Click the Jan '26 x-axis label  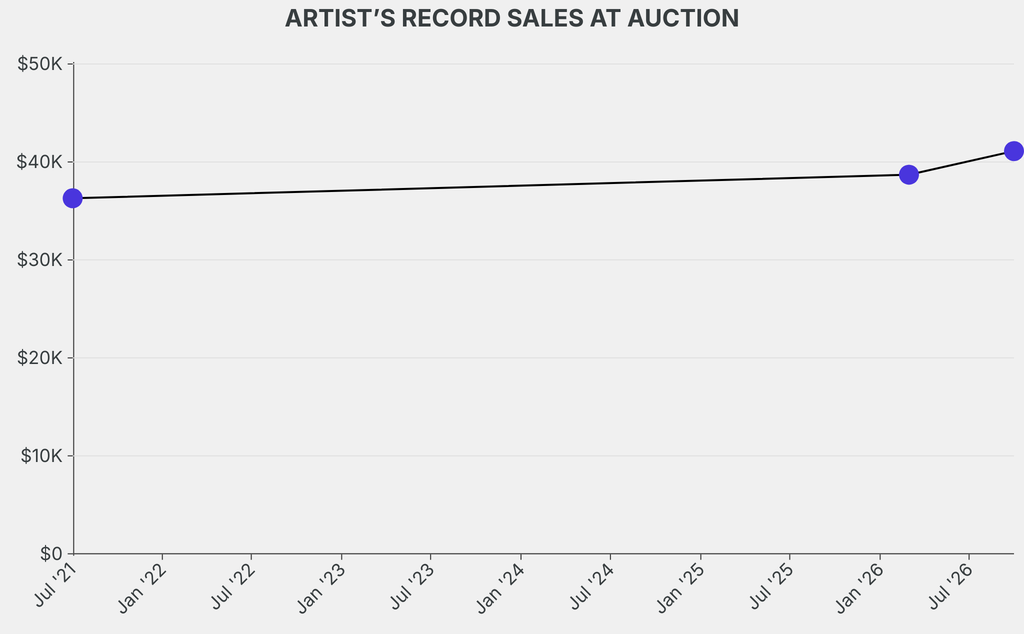[x=859, y=588]
